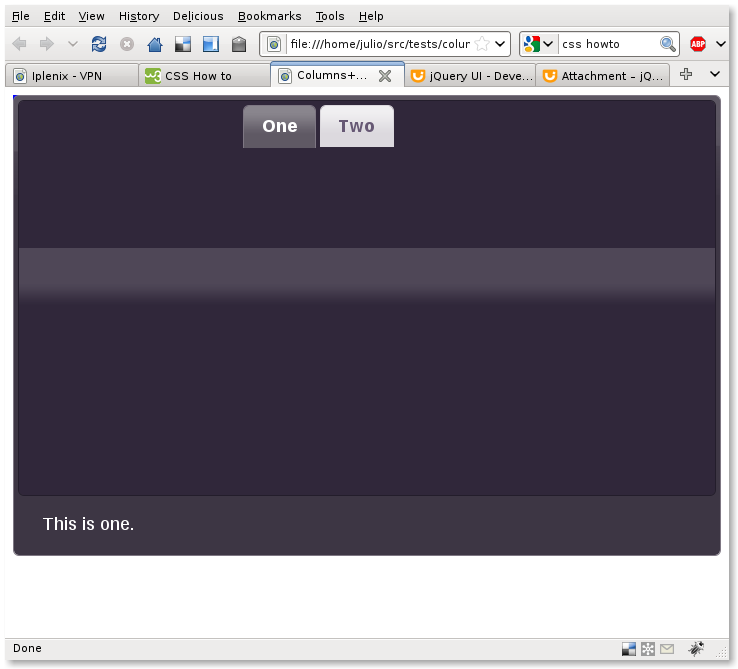Image resolution: width=738 pixels, height=669 pixels.
Task: Click the Adblock Plus ABP icon
Action: pos(698,44)
